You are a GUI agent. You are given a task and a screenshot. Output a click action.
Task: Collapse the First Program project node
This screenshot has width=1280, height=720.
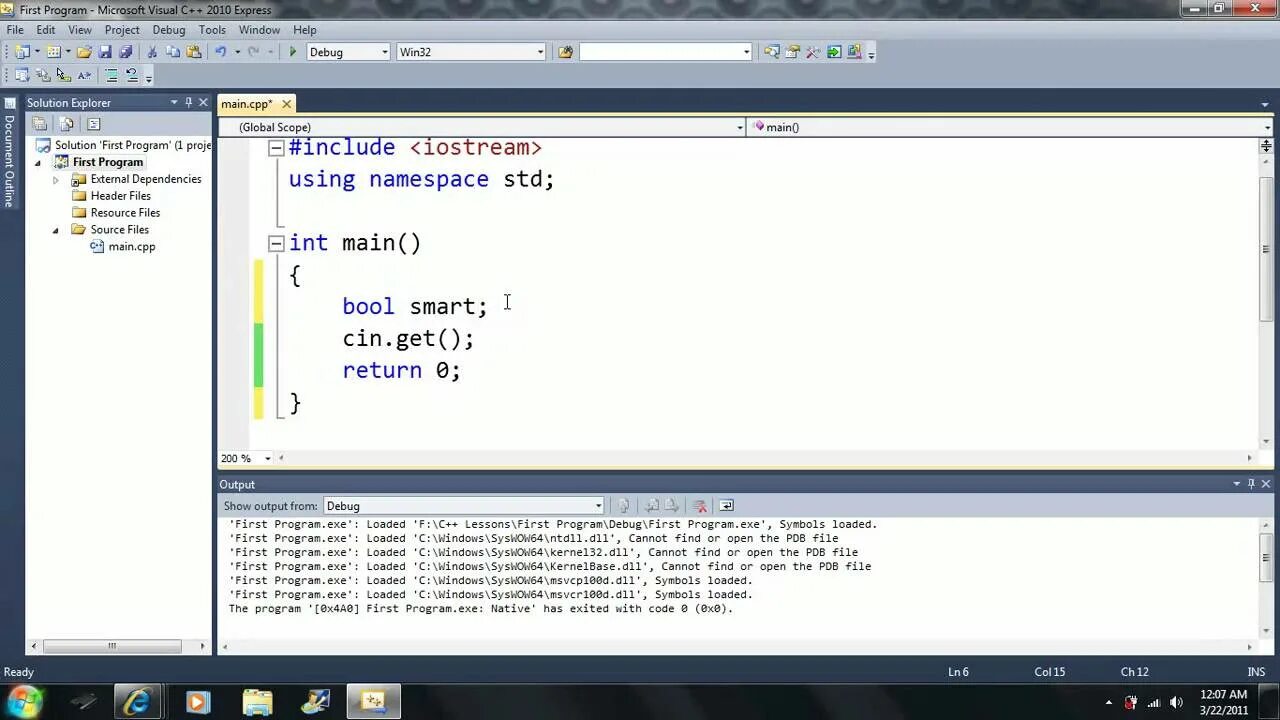coord(39,163)
